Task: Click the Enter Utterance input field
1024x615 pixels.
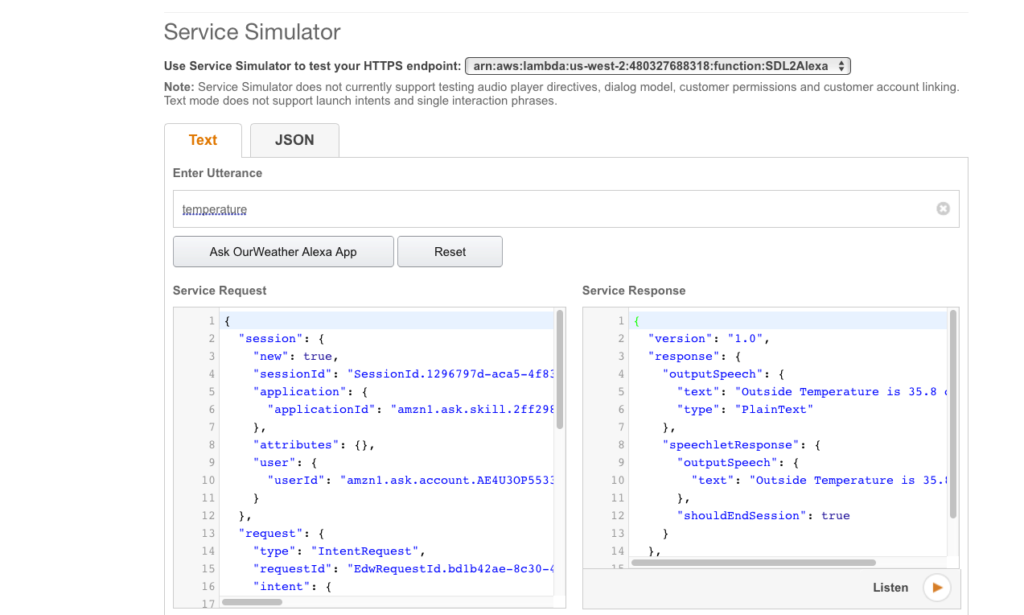Action: point(566,209)
